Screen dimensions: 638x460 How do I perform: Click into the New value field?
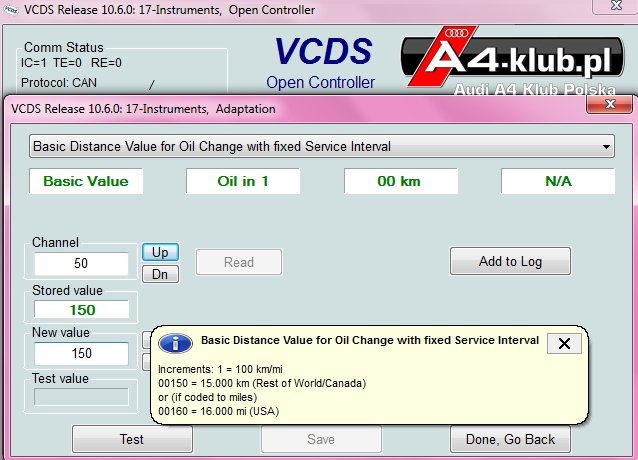click(x=81, y=353)
